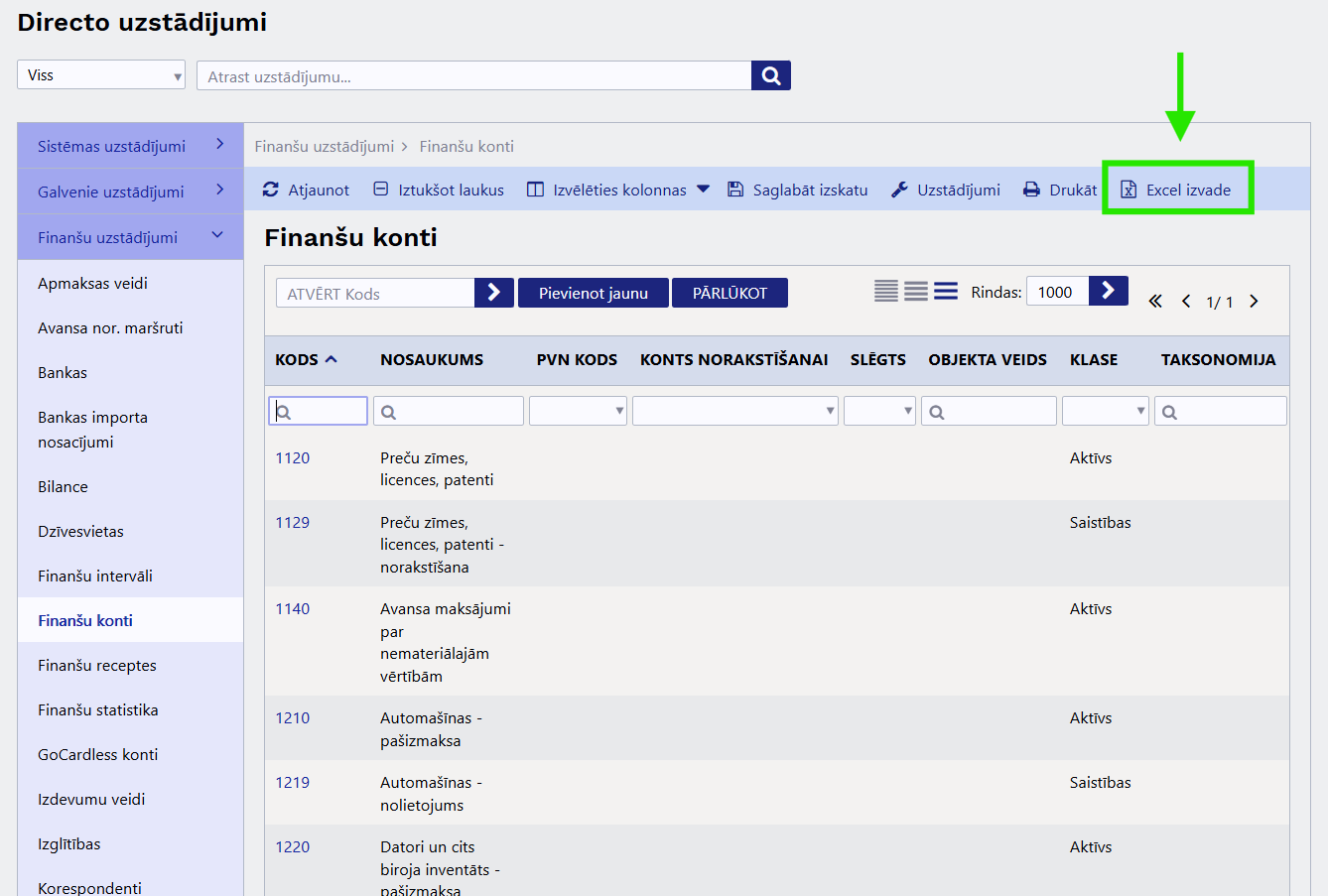Click the Pievienot jaunu button

(x=593, y=293)
